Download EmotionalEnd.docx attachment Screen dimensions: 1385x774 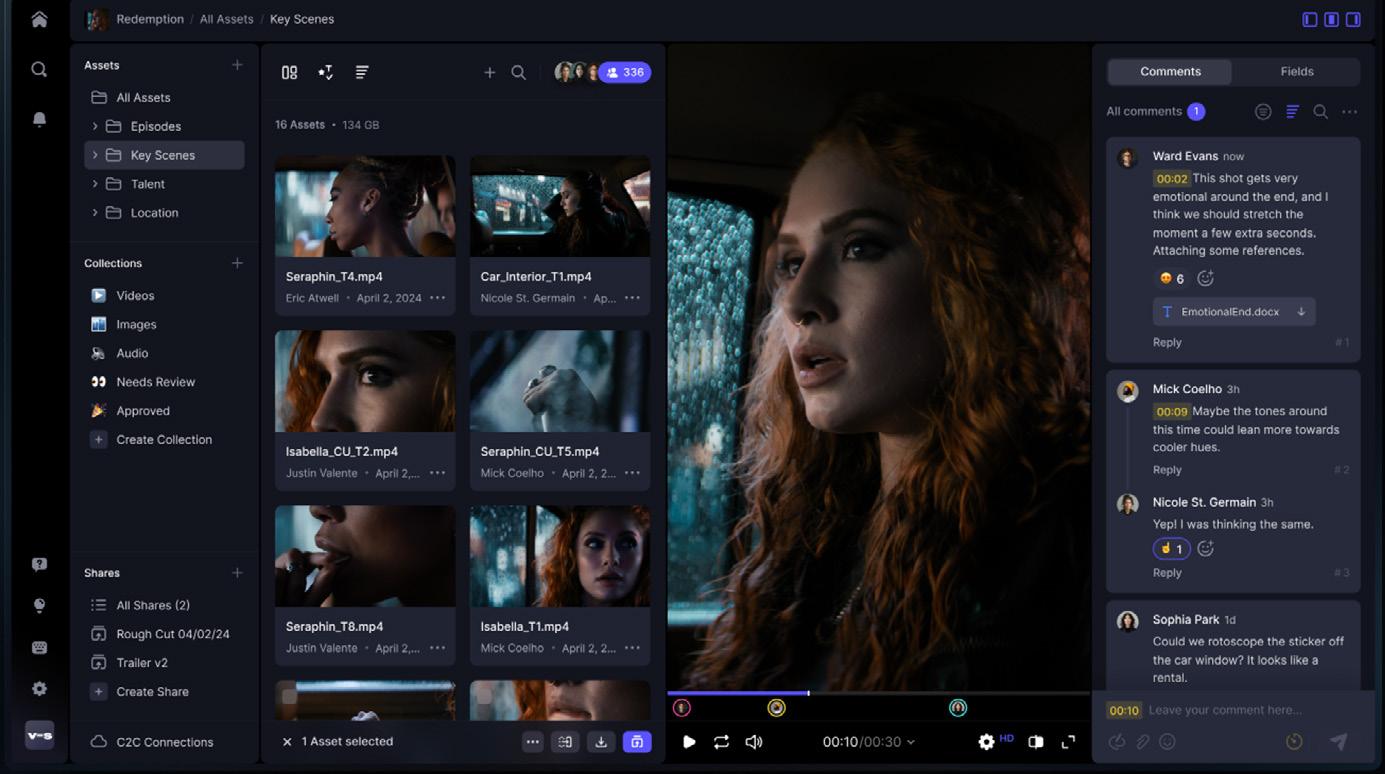tap(1301, 312)
